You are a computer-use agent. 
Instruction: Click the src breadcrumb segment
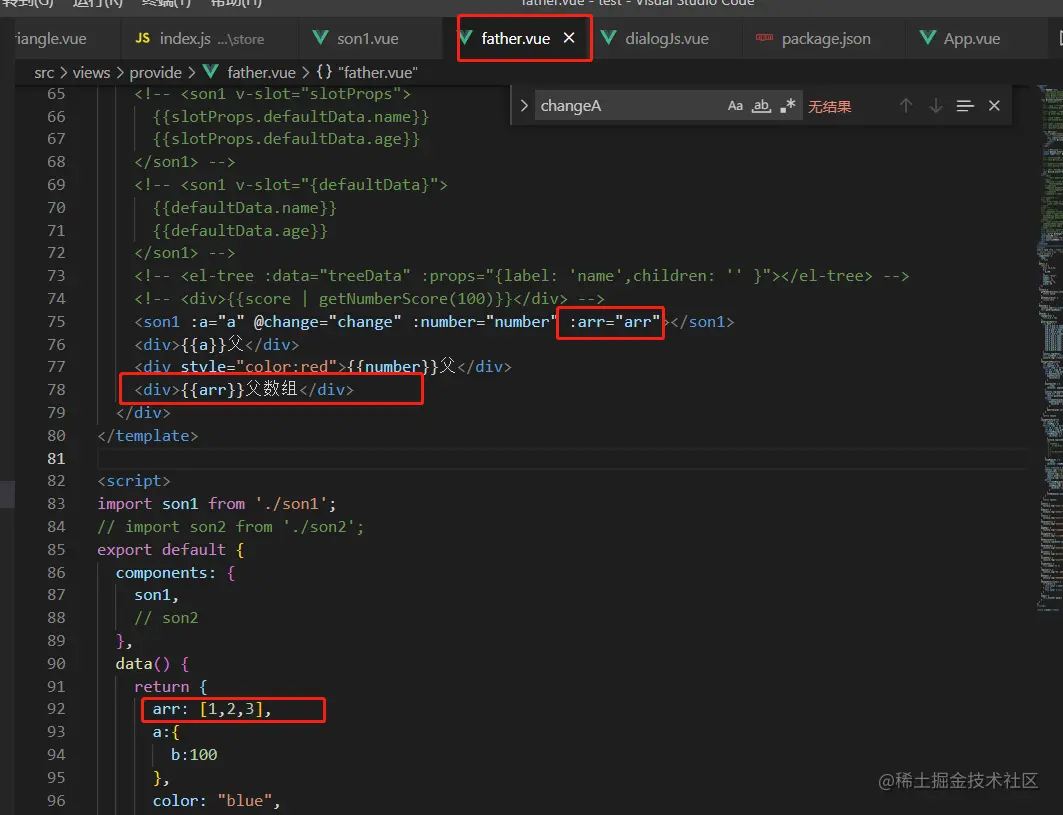tap(44, 73)
